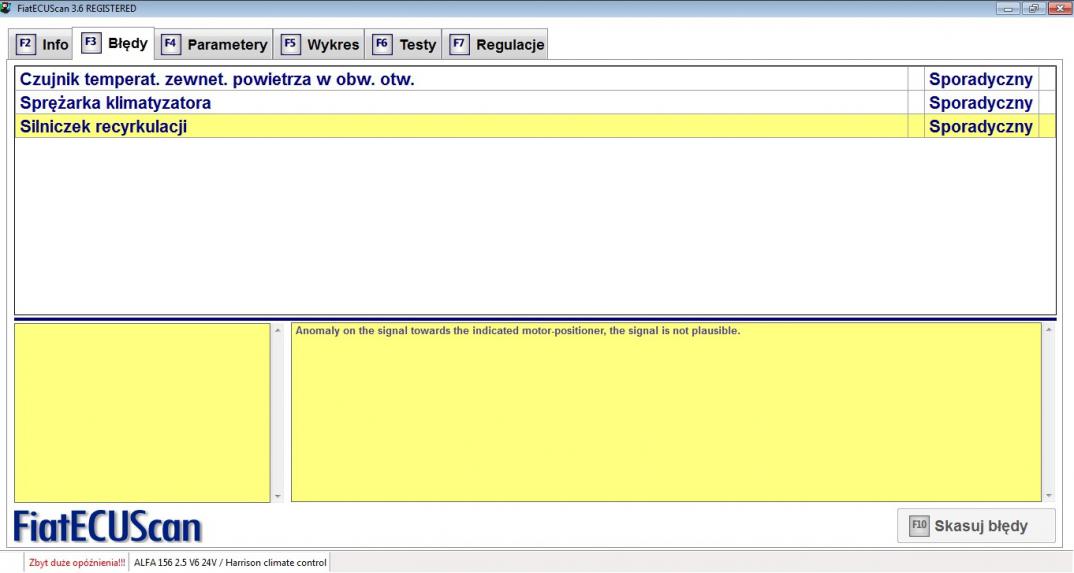Open the Testy tab
The width and height of the screenshot is (1074, 573).
[403, 44]
